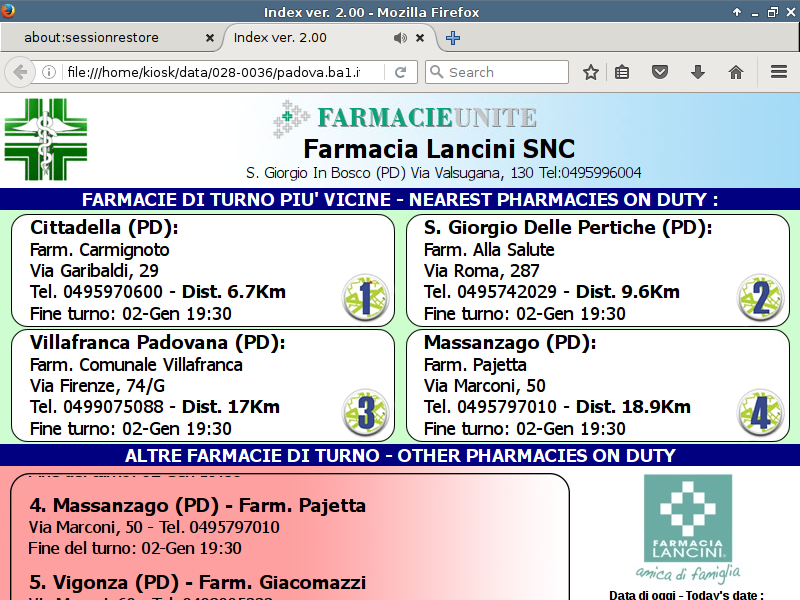Click the number 1 pharmacy badge
Image resolution: width=800 pixels, height=600 pixels.
(x=365, y=297)
